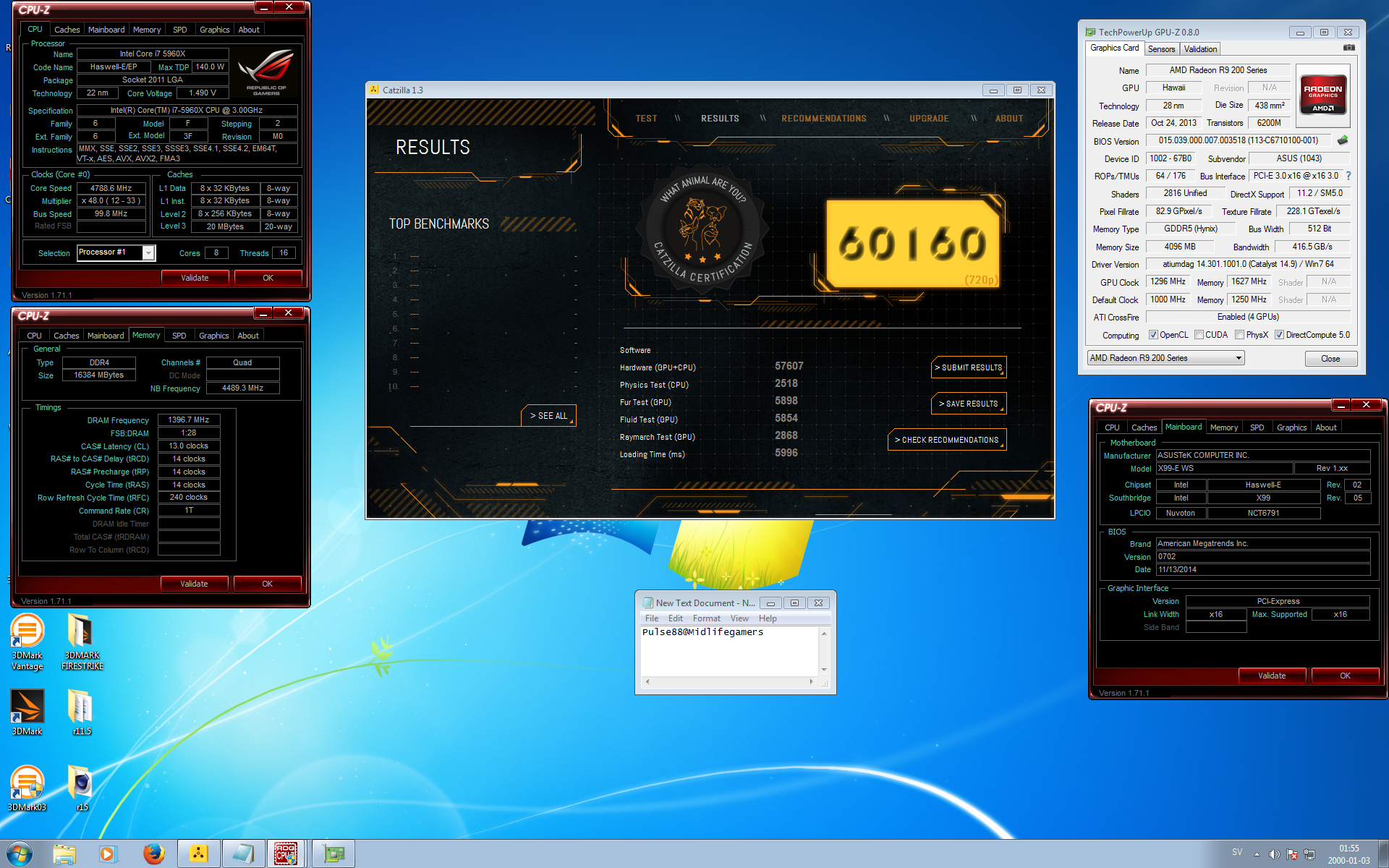The image size is (1389, 868).
Task: Click the Radeon Graphics logo in GPU-Z
Action: coord(1322,94)
